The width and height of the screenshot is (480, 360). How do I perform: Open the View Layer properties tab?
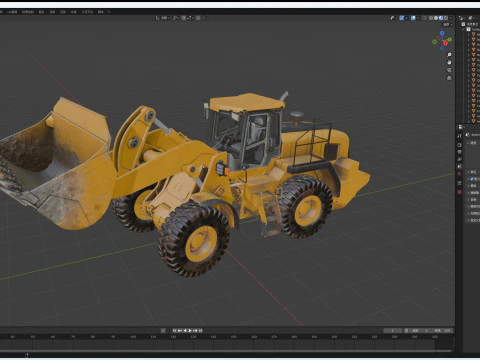pos(459,159)
